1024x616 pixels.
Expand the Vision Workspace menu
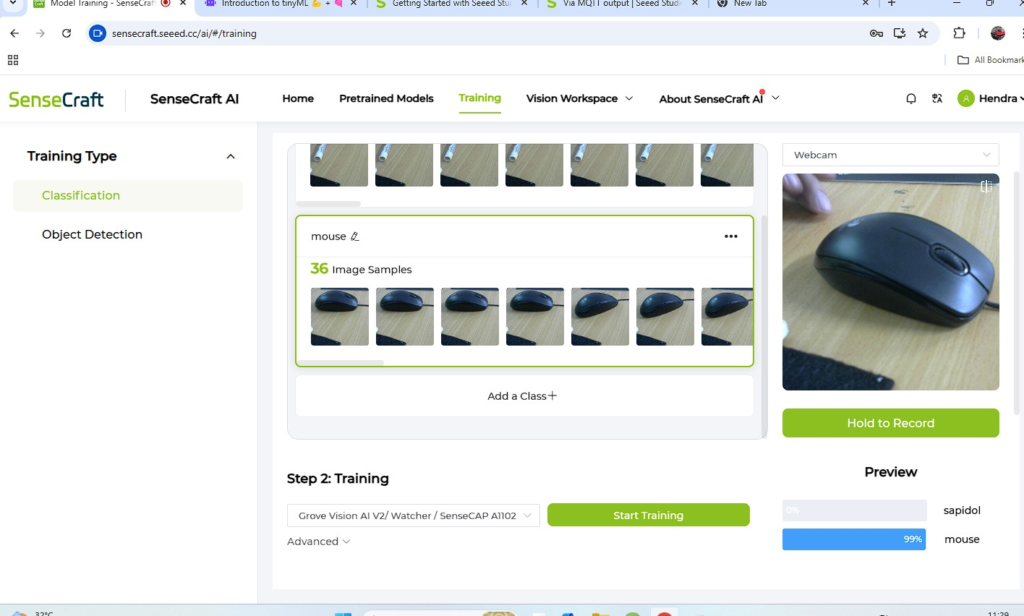pyautogui.click(x=579, y=99)
